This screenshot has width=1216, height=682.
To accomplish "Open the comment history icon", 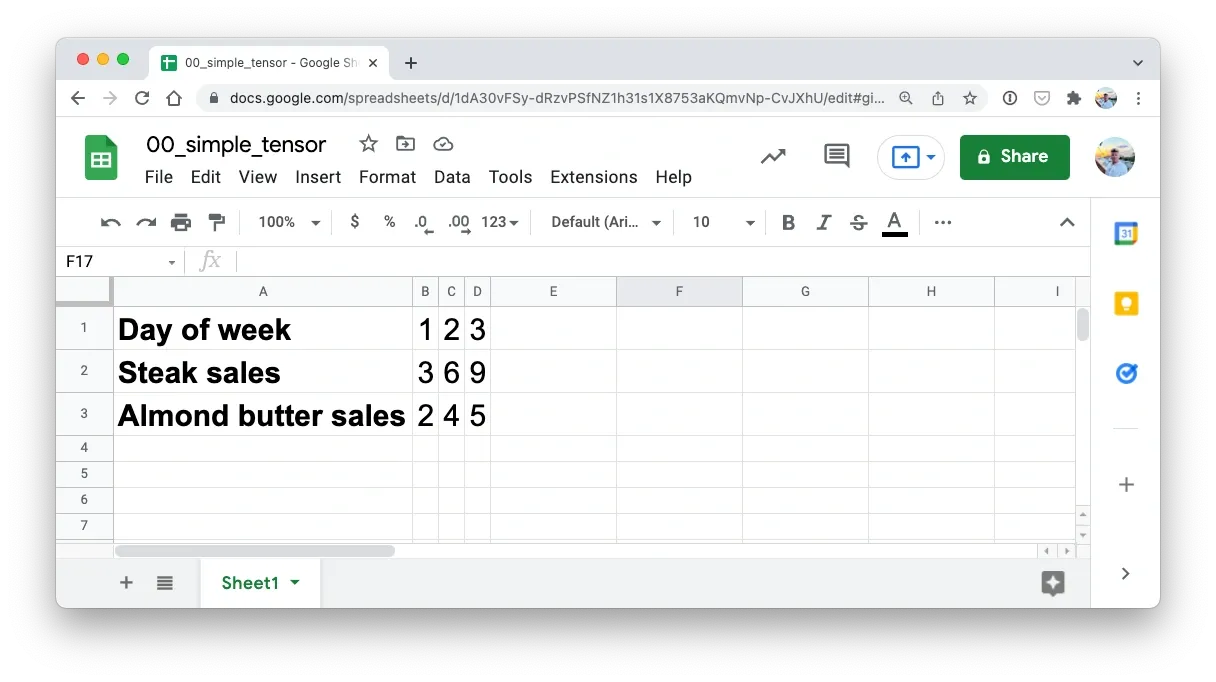I will coord(837,157).
